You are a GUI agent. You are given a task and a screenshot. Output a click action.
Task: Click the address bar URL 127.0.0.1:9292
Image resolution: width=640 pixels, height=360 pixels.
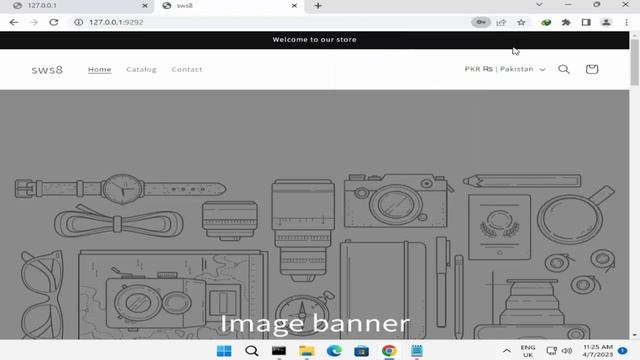(x=116, y=22)
